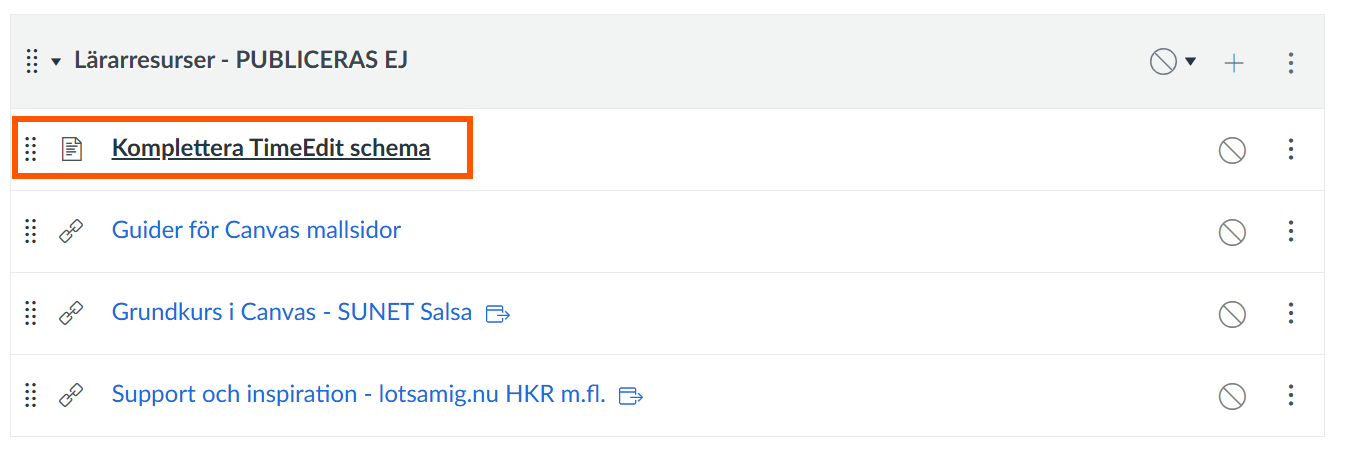The height and width of the screenshot is (451, 1345).
Task: Grab the drag handle of the Lärarresurser module
Action: coord(31,61)
